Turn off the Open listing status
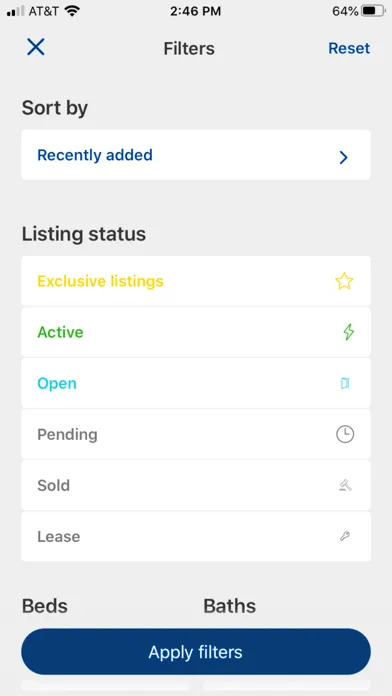Viewport: 392px width, 696px height. point(196,384)
